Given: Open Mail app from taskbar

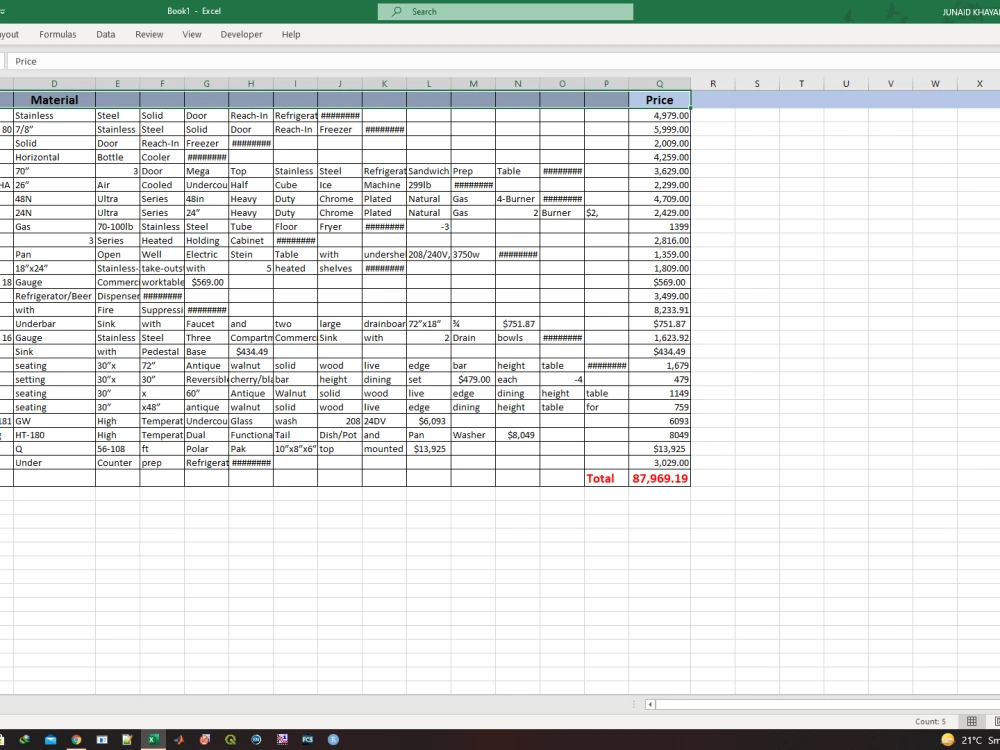Looking at the screenshot, I should pos(50,740).
